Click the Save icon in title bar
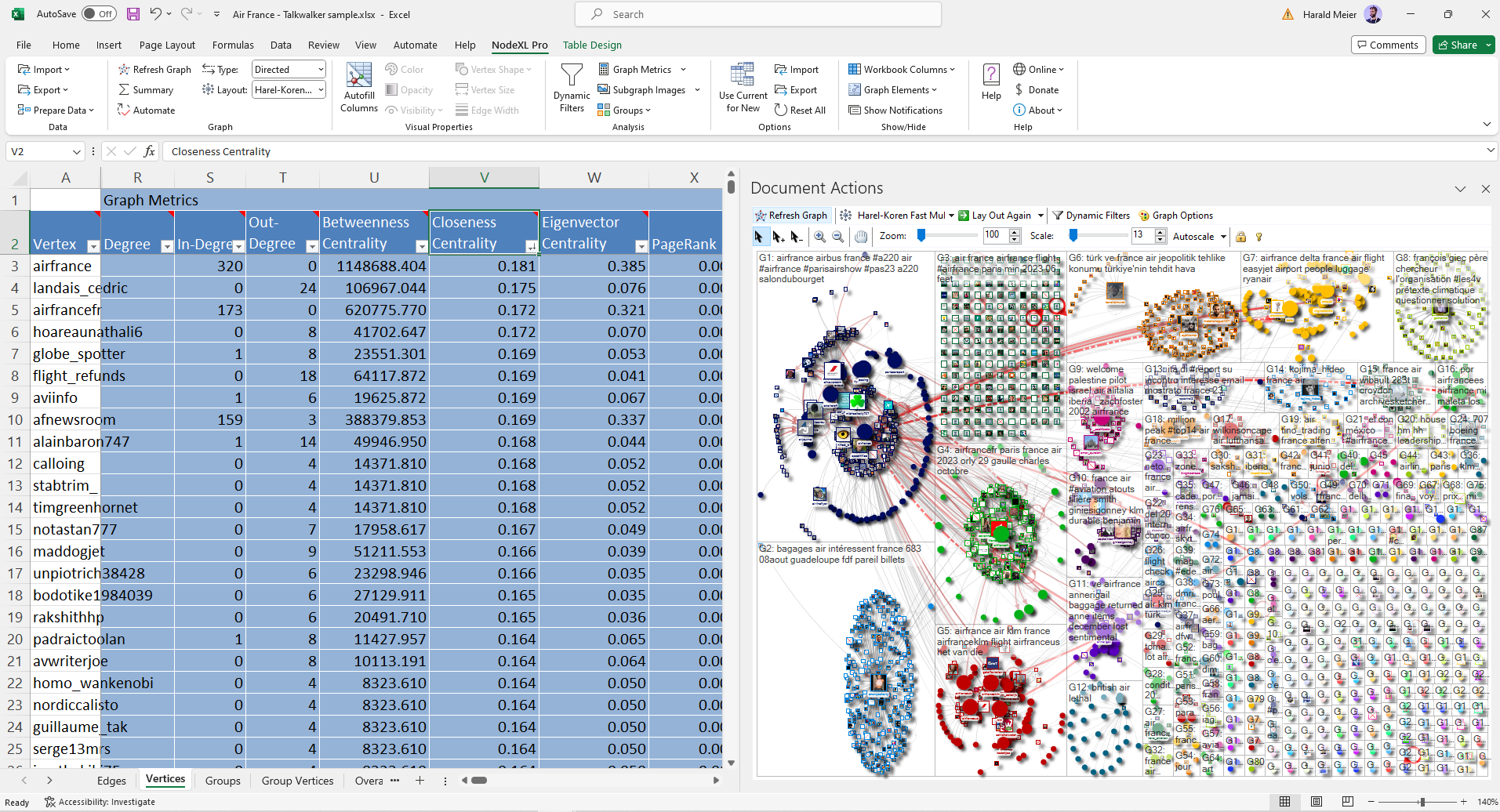 133,14
